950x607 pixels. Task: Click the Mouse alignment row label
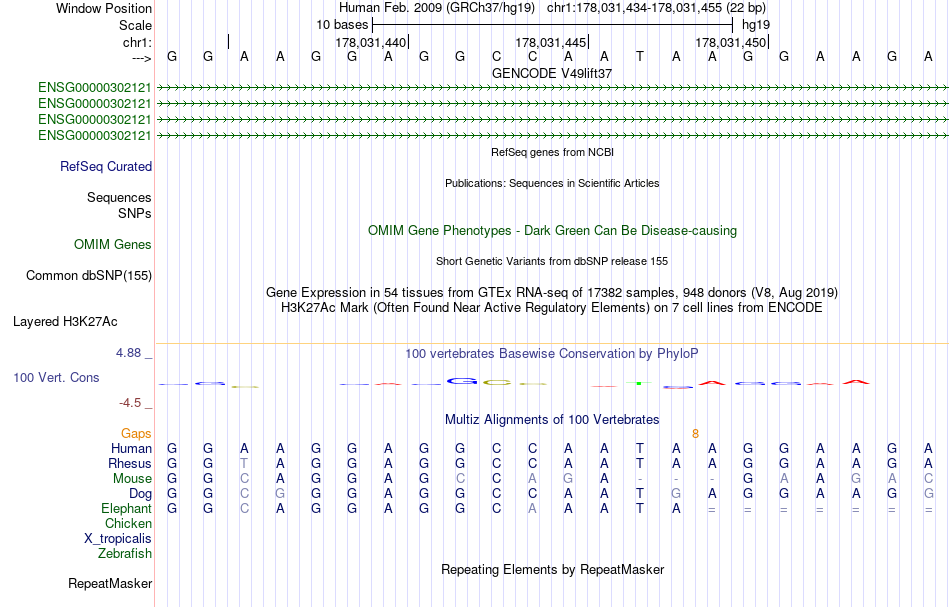click(x=132, y=479)
